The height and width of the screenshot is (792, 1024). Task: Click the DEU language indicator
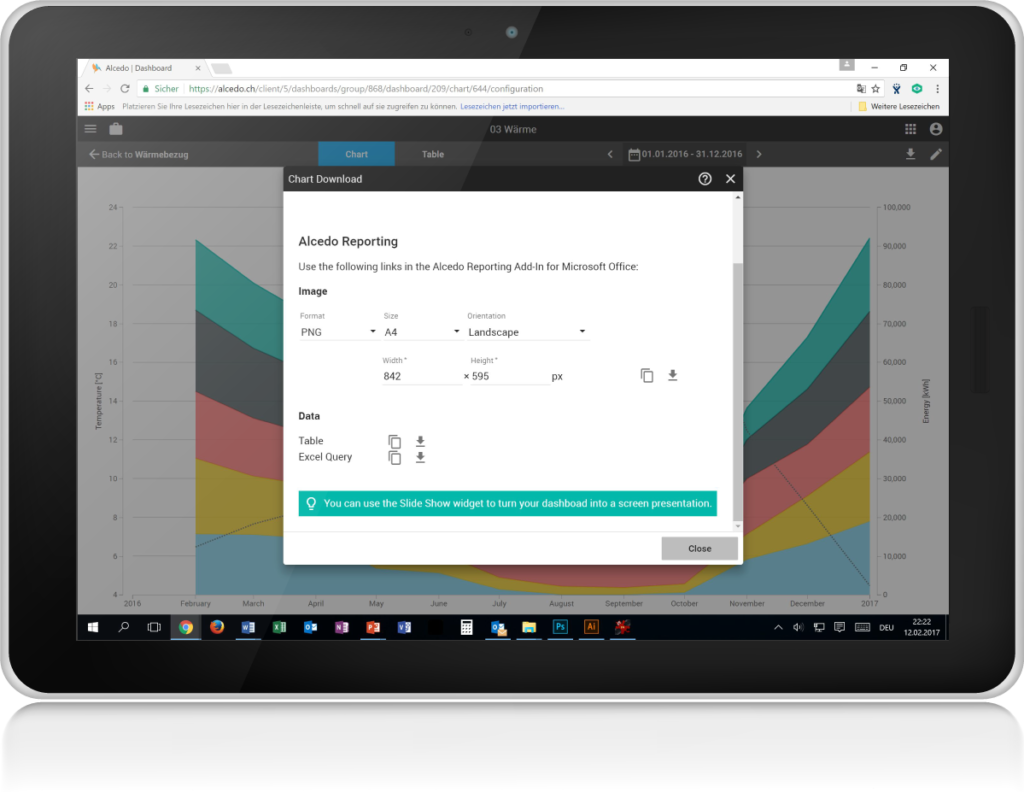(x=886, y=627)
